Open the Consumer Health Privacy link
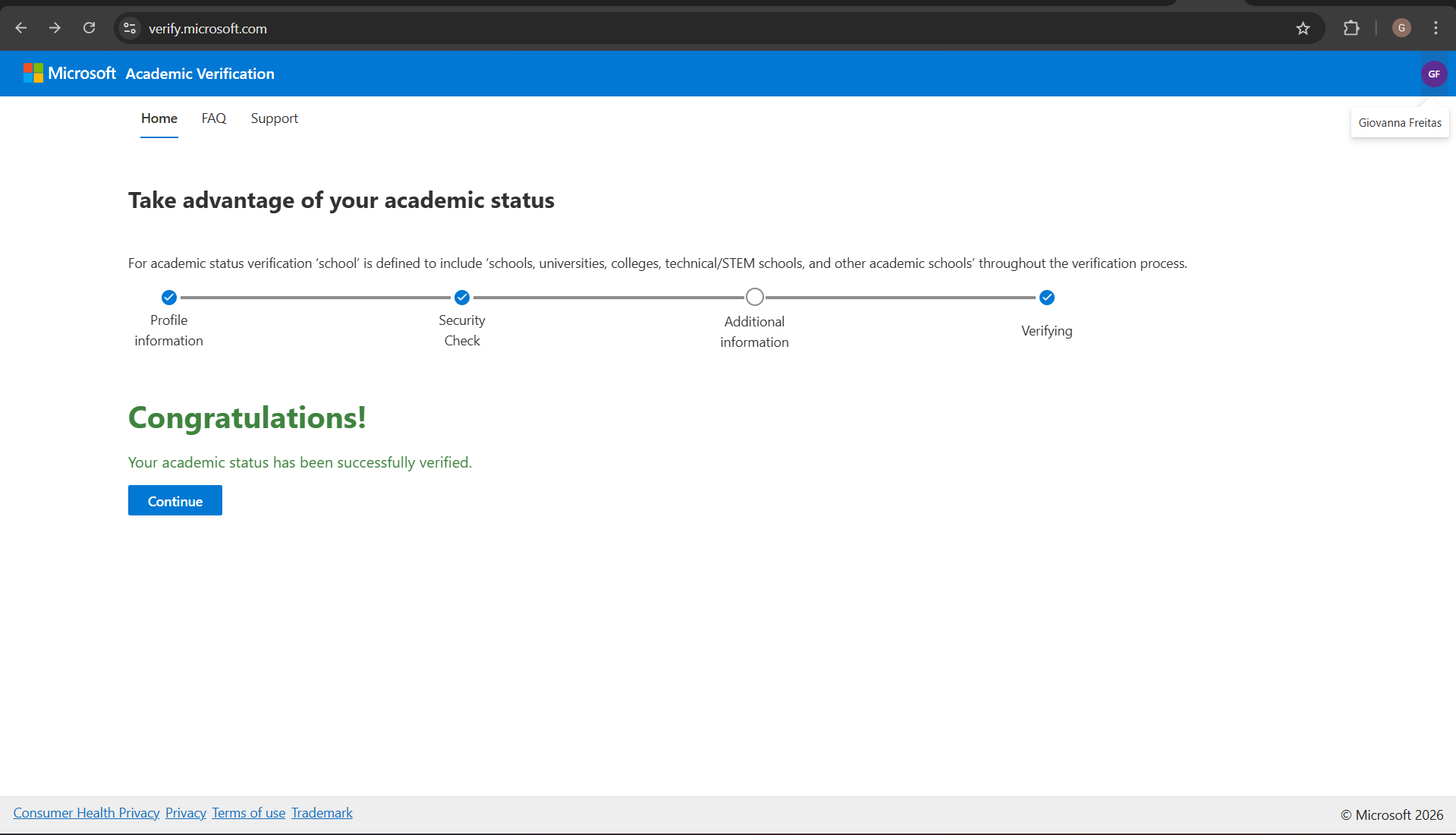This screenshot has width=1456, height=835. tap(86, 813)
